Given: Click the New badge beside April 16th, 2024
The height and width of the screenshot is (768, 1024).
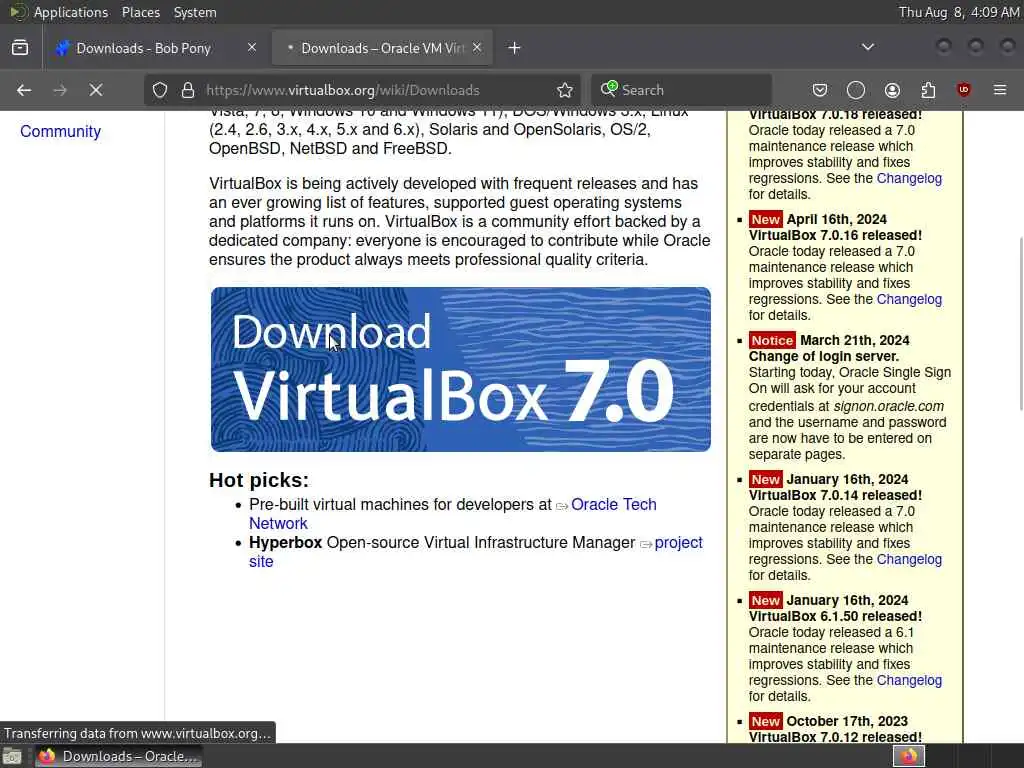Looking at the screenshot, I should (x=765, y=219).
